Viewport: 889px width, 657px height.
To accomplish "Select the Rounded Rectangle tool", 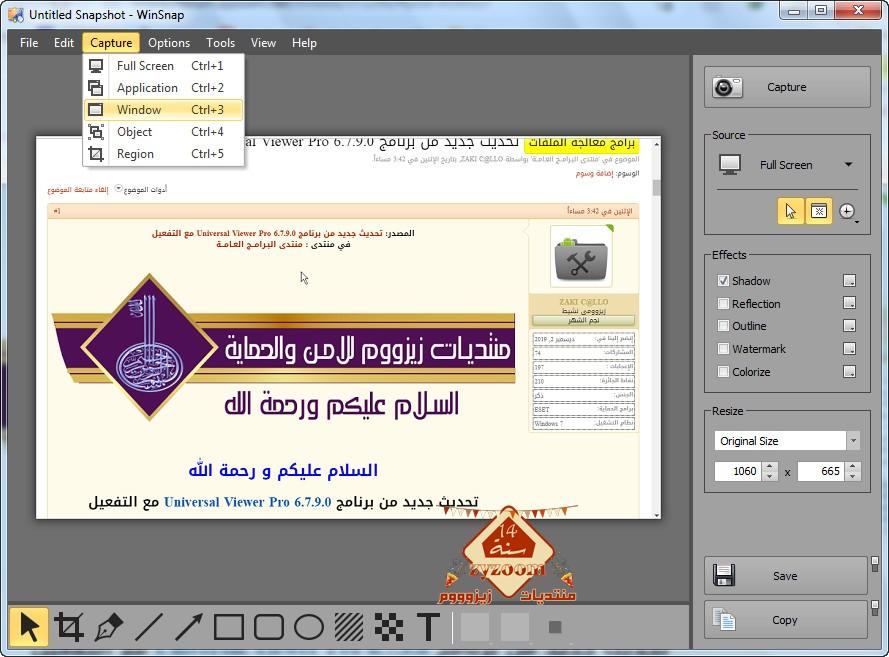I will click(x=269, y=627).
